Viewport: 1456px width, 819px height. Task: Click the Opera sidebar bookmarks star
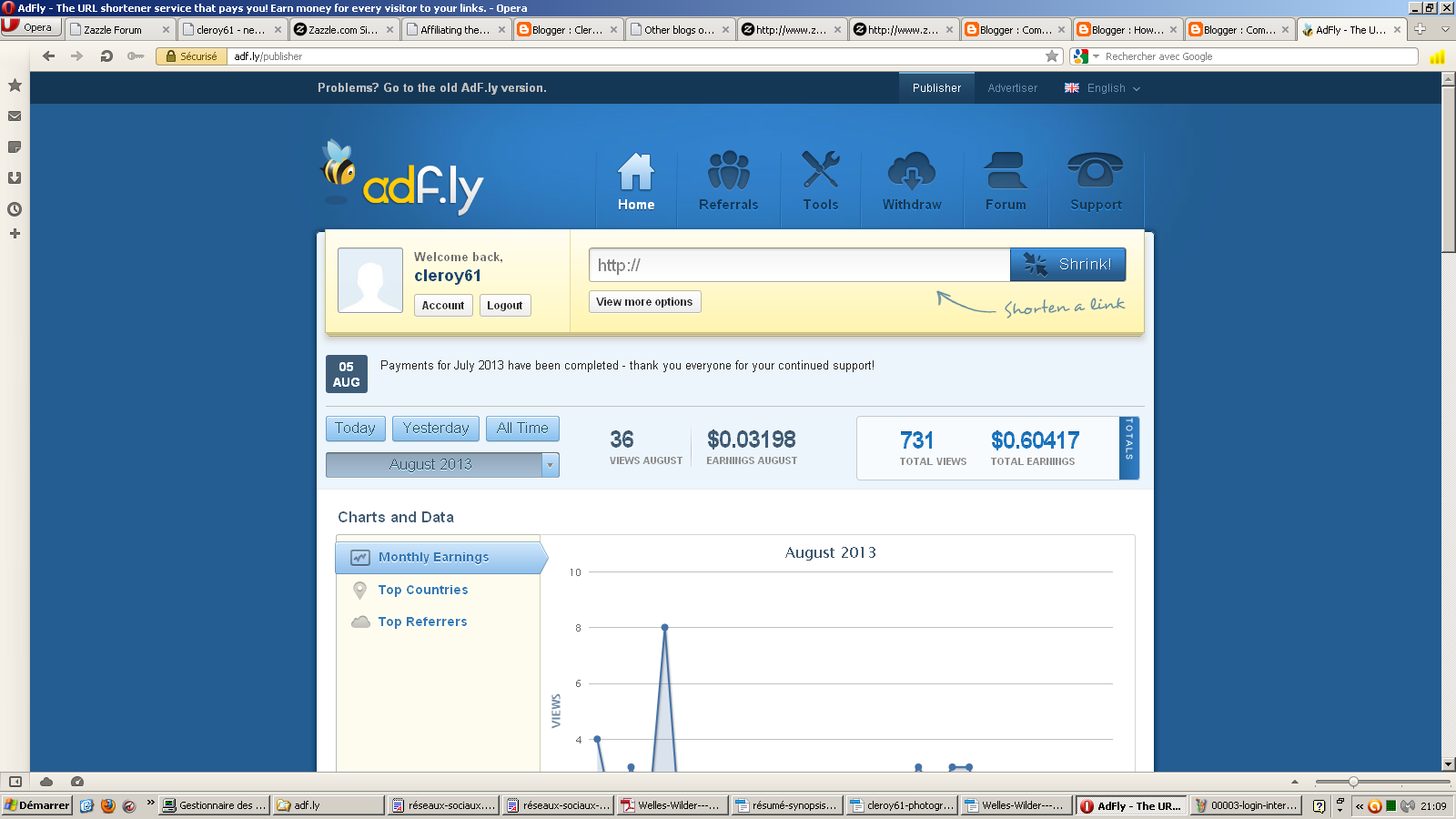[15, 86]
